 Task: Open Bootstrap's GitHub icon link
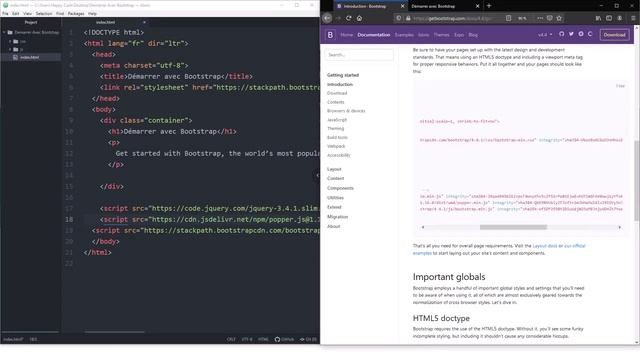click(562, 34)
